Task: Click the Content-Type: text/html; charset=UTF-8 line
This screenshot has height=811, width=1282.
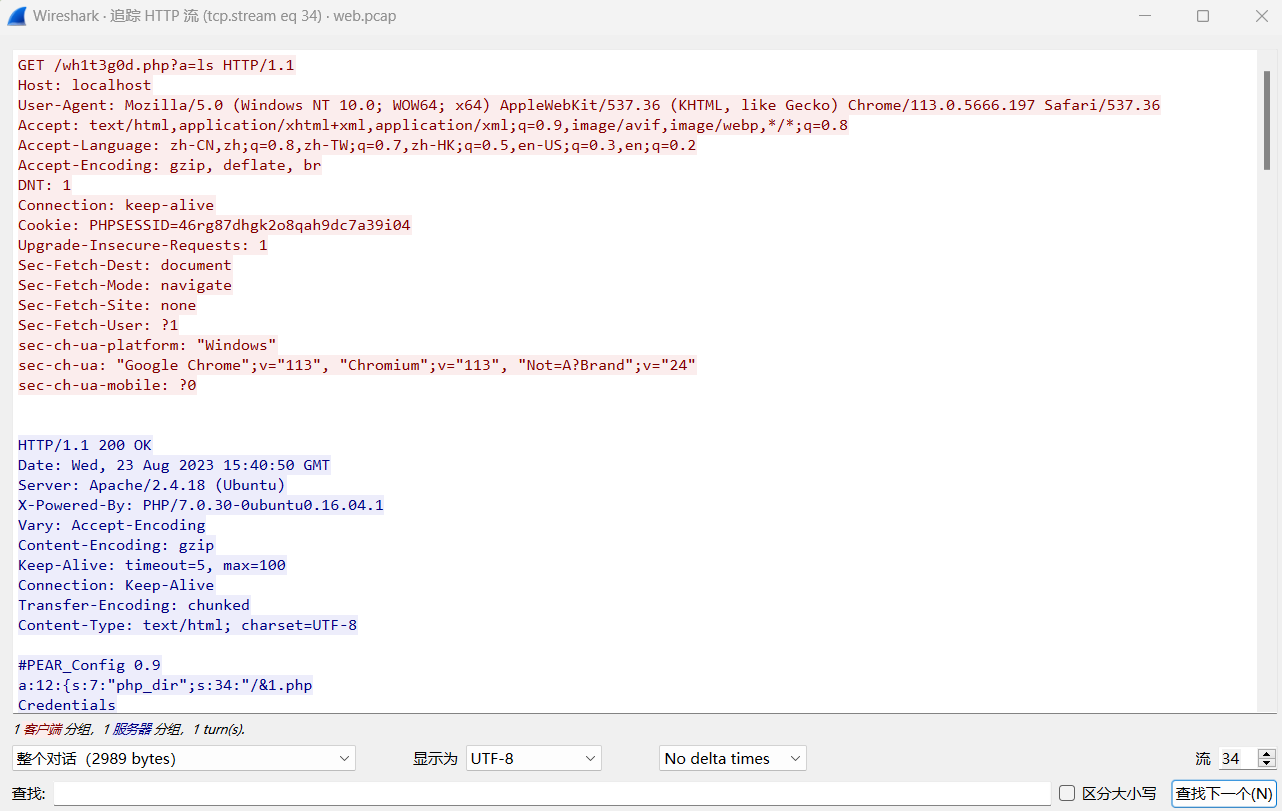Action: 188,625
